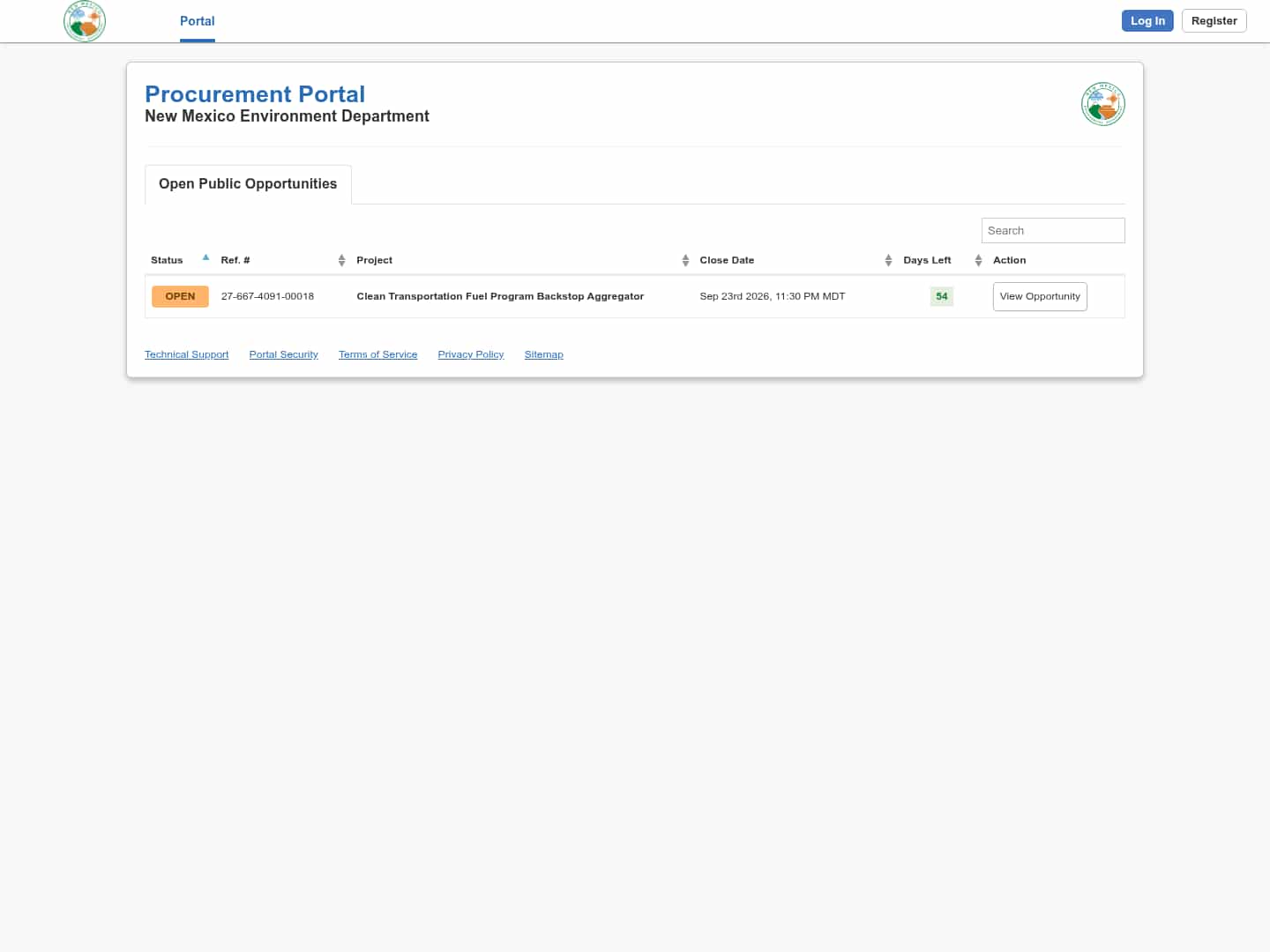Click View Opportunity for Clean Transportation project

pos(1040,296)
